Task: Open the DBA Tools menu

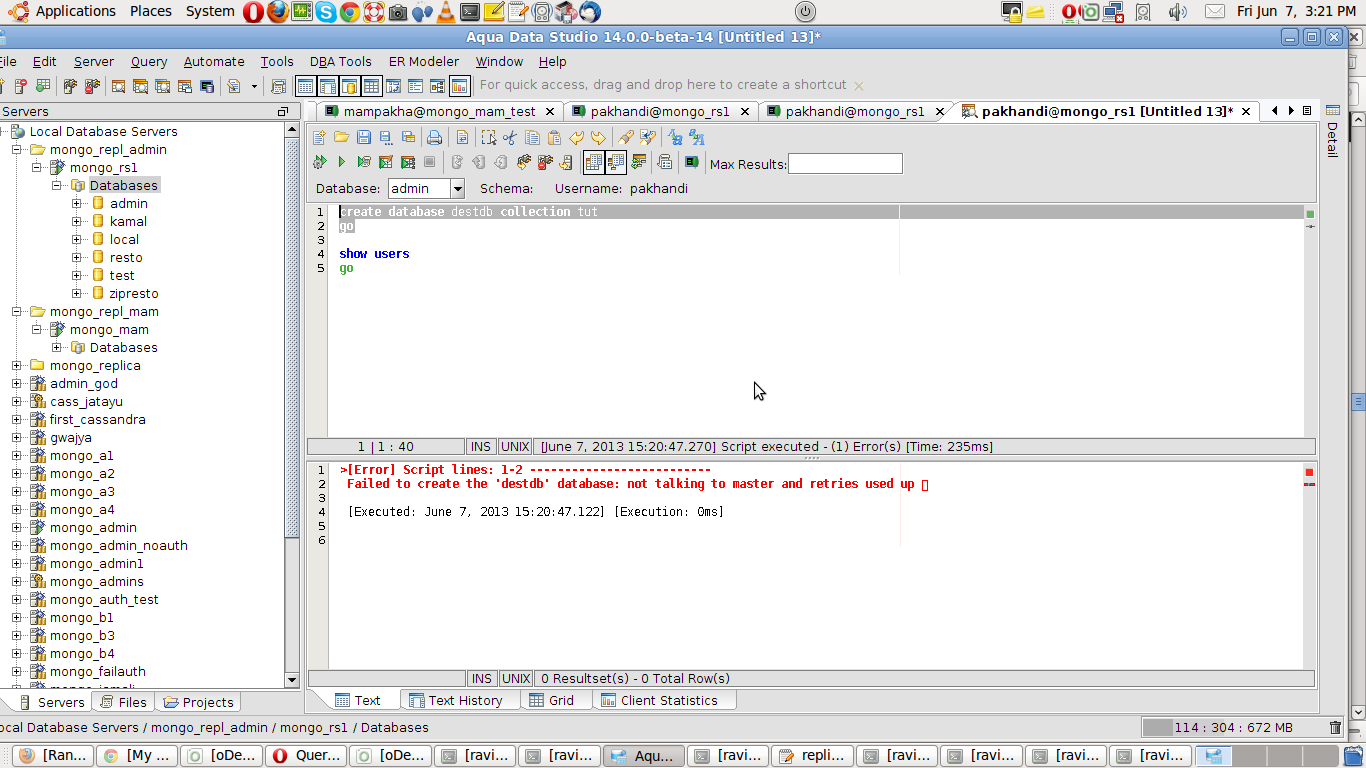Action: tap(340, 61)
